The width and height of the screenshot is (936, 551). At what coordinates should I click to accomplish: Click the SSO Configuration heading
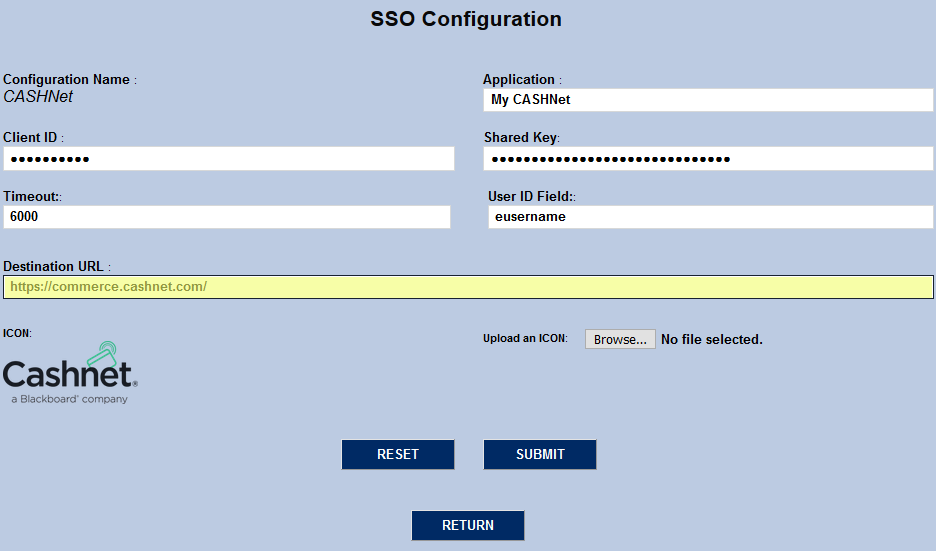(x=466, y=19)
